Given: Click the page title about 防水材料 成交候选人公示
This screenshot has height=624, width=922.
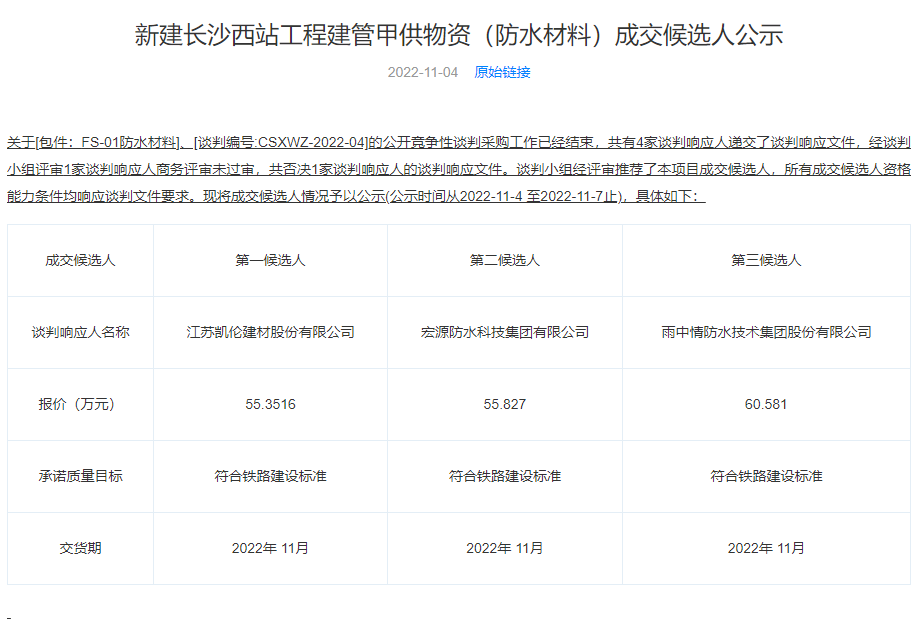Looking at the screenshot, I should [x=459, y=35].
